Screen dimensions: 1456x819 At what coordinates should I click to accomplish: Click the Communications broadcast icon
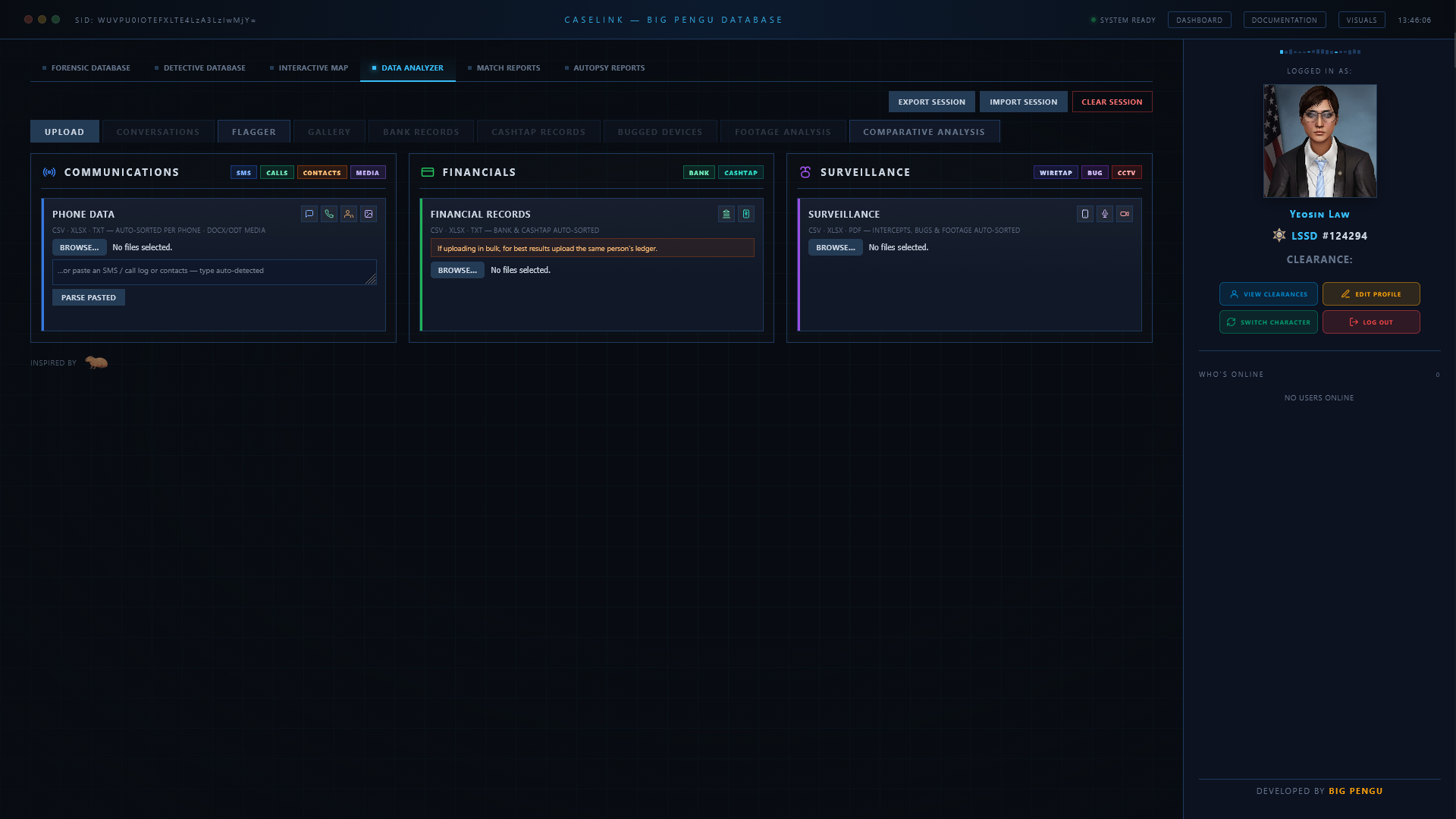pyautogui.click(x=49, y=172)
